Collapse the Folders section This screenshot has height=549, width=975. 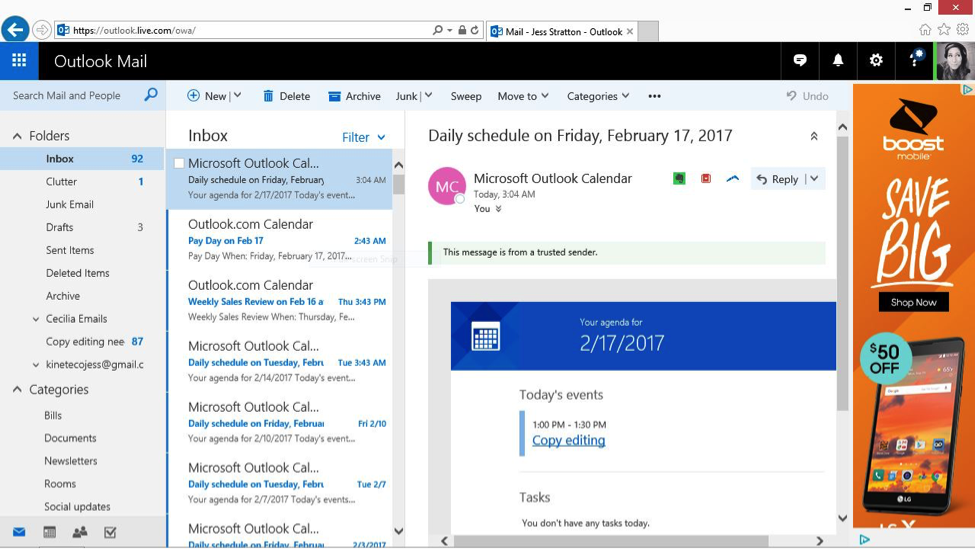(x=17, y=136)
